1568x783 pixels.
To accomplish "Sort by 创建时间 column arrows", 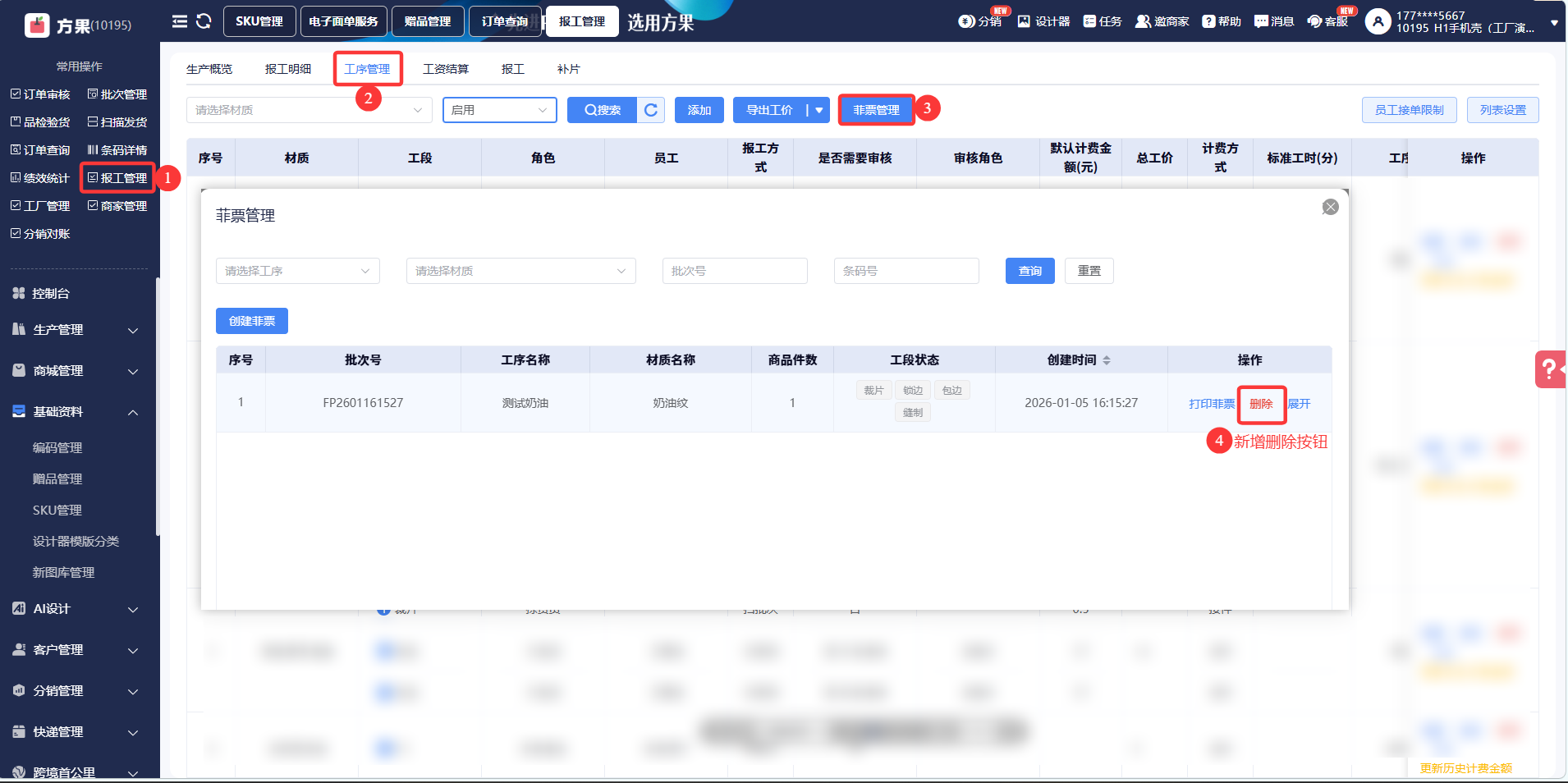I will pyautogui.click(x=1107, y=360).
